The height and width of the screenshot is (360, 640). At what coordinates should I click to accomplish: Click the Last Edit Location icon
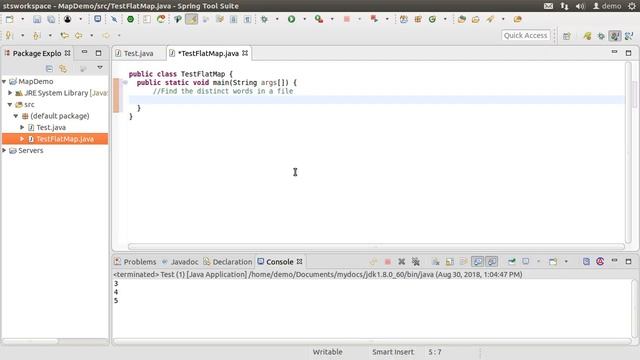click(64, 36)
